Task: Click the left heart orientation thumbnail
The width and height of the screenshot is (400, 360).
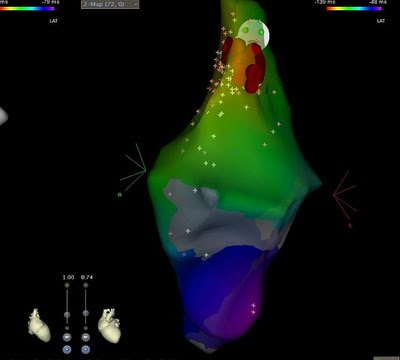Action: point(39,325)
